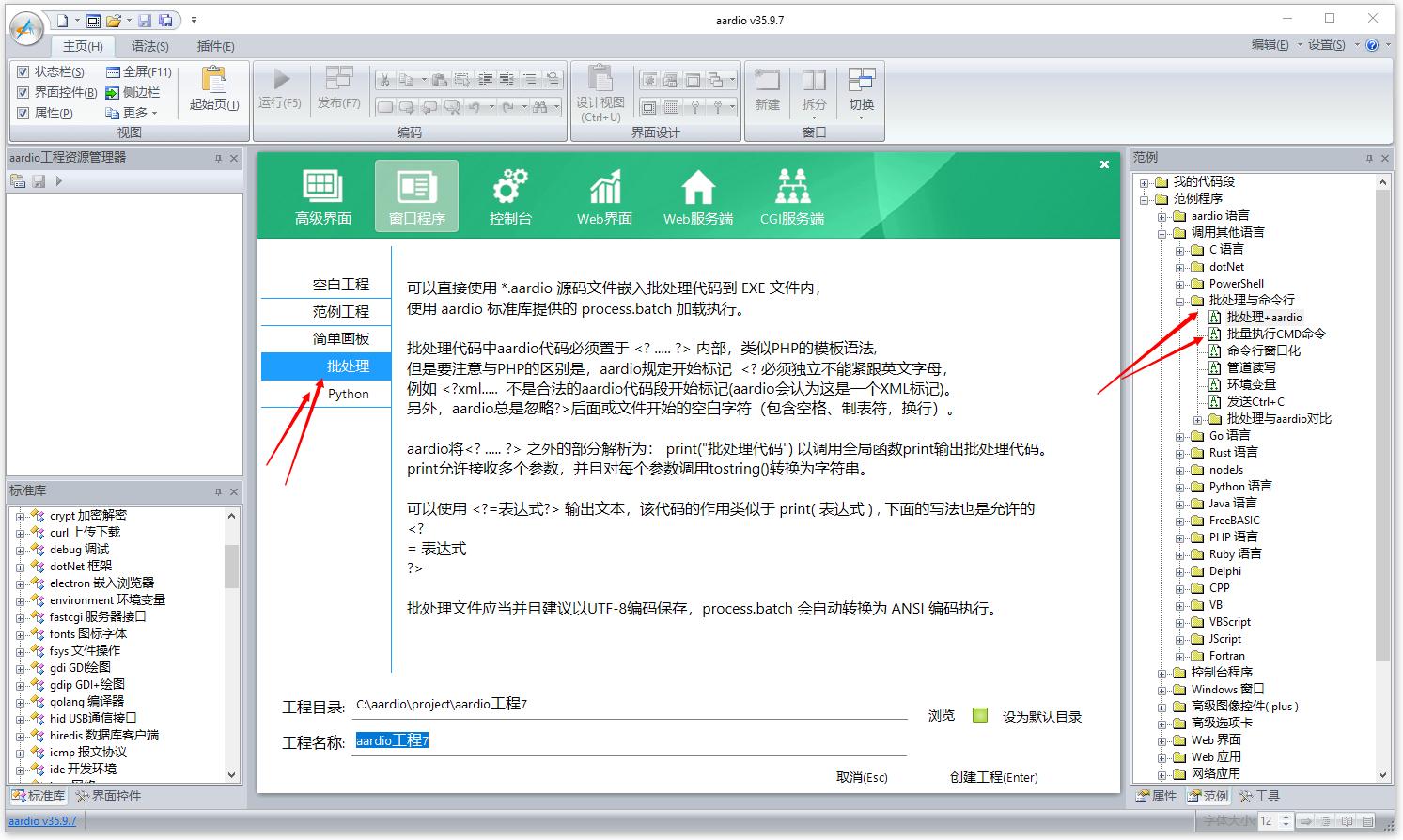Select the 控制台 console project icon

[510, 194]
